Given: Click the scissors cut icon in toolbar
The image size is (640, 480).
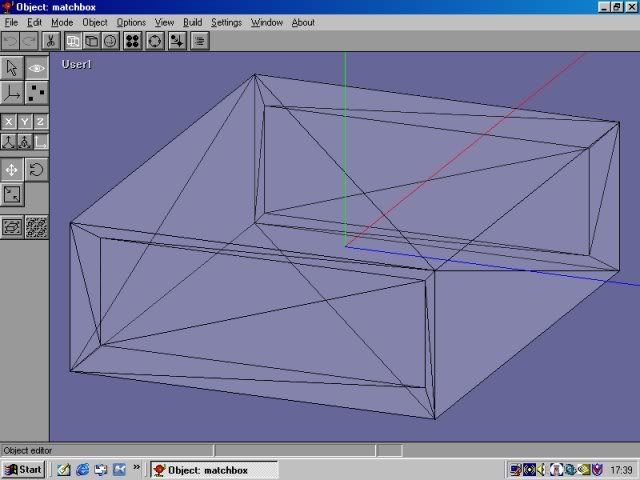Looking at the screenshot, I should tap(51, 41).
